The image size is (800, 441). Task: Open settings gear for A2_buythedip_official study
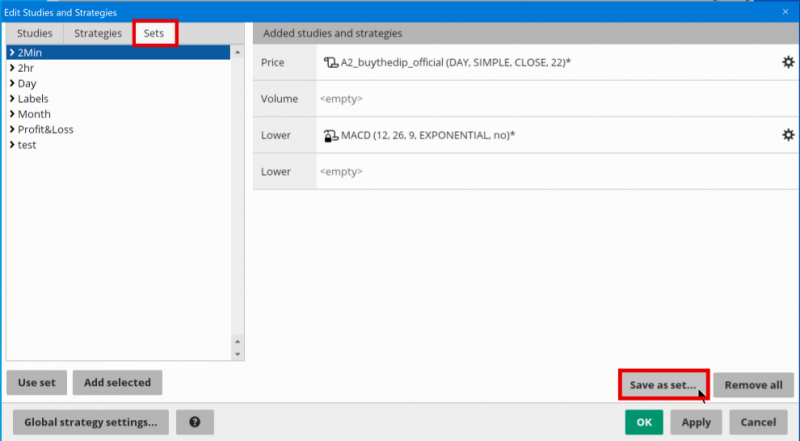(x=787, y=63)
